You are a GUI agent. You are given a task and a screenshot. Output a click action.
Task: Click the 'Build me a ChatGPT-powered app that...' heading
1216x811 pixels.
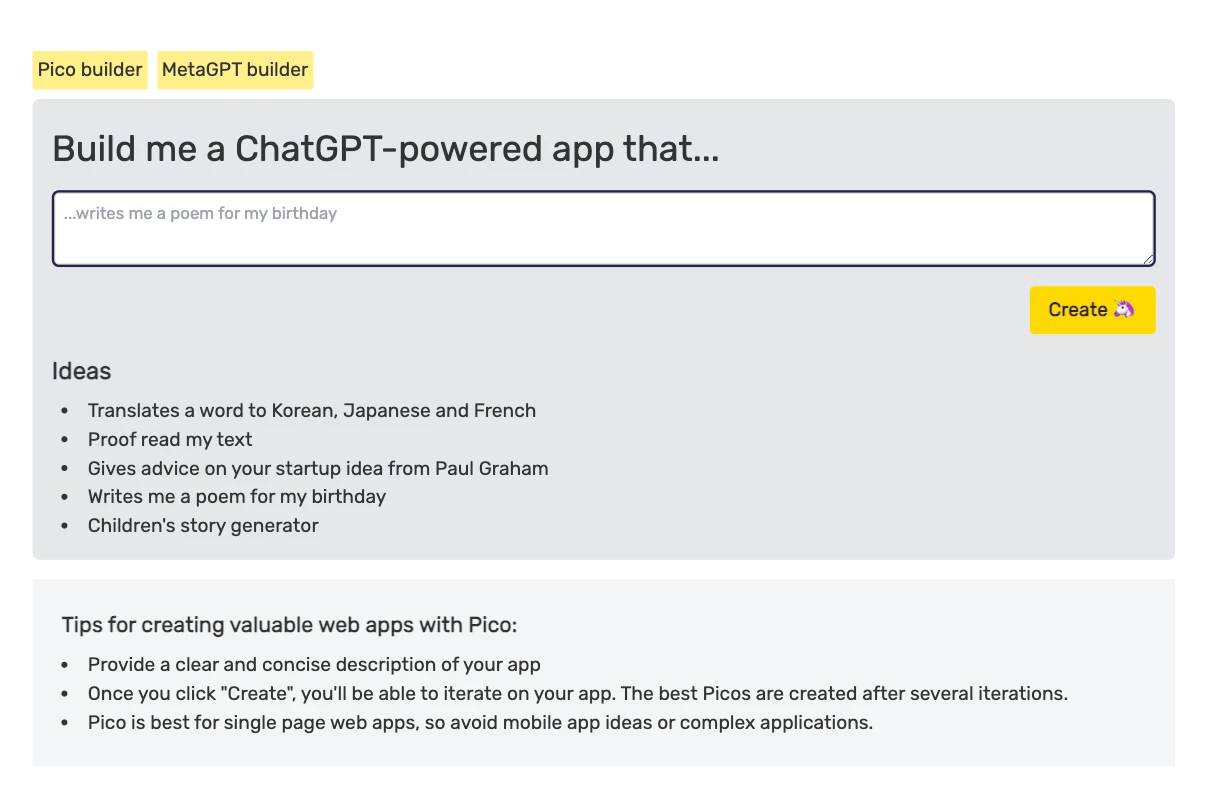(x=386, y=148)
